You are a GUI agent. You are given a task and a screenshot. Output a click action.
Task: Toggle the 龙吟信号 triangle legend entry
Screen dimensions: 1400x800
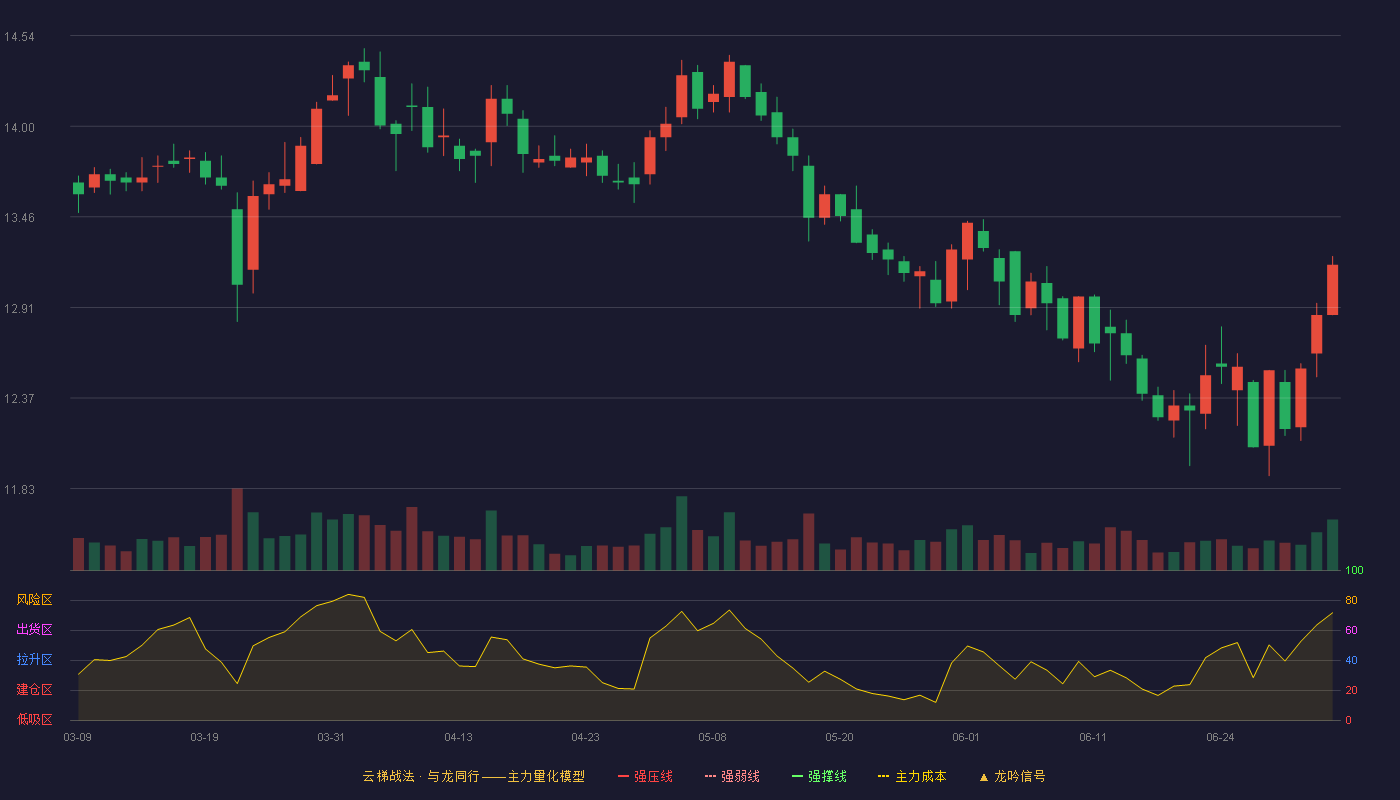tap(1012, 776)
